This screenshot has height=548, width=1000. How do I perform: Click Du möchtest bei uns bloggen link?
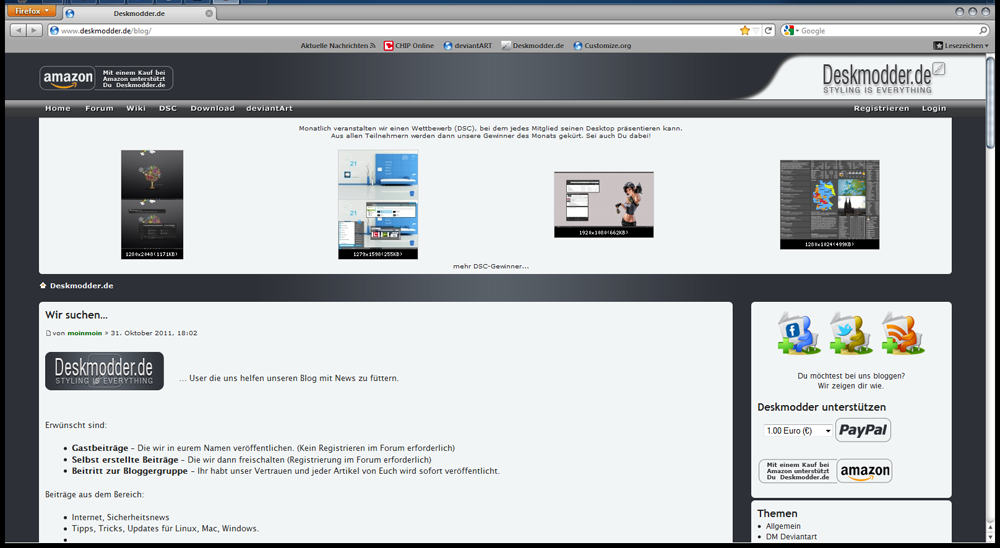[x=851, y=381]
